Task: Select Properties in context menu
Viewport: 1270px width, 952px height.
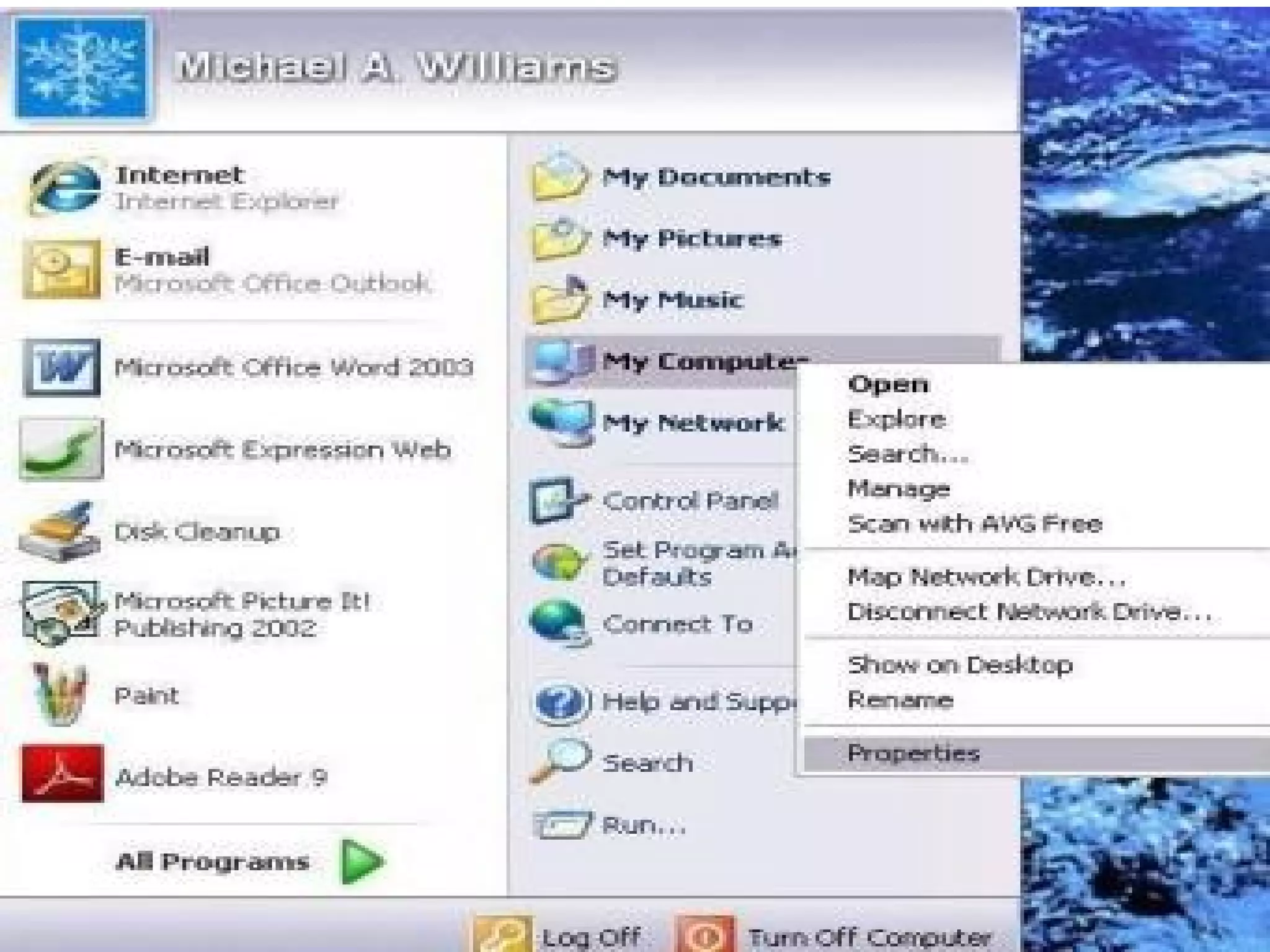Action: coord(913,754)
